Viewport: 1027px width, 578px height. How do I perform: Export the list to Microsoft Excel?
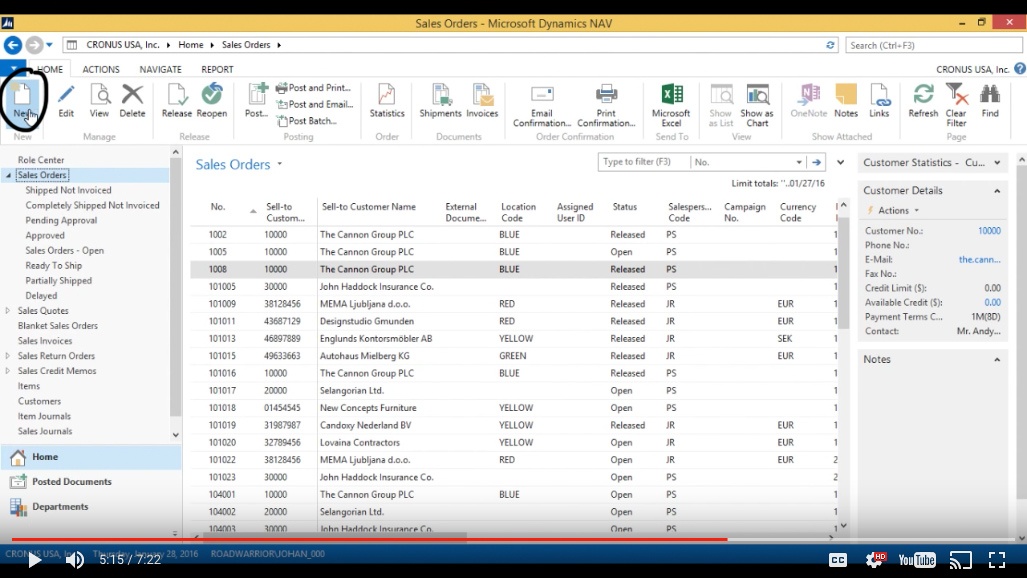tap(672, 104)
